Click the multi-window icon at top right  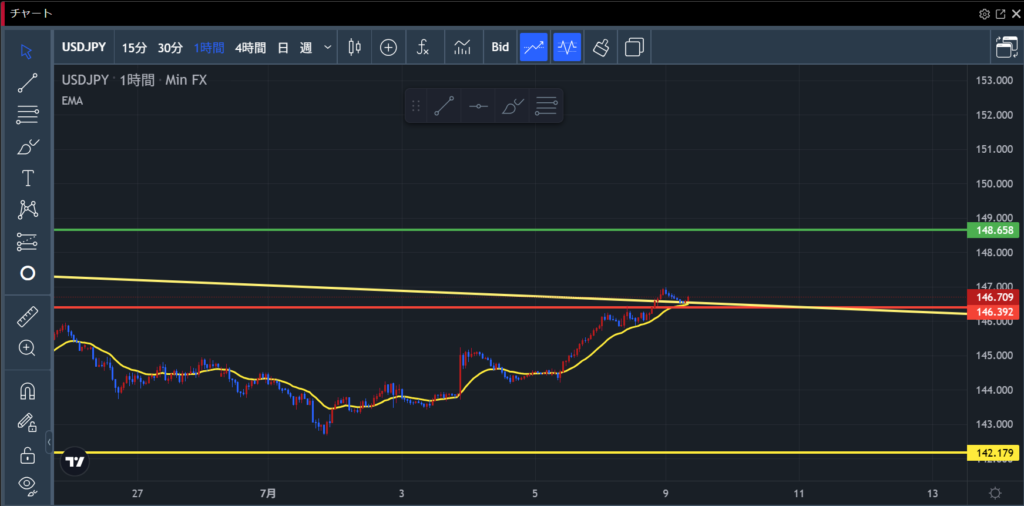1006,47
